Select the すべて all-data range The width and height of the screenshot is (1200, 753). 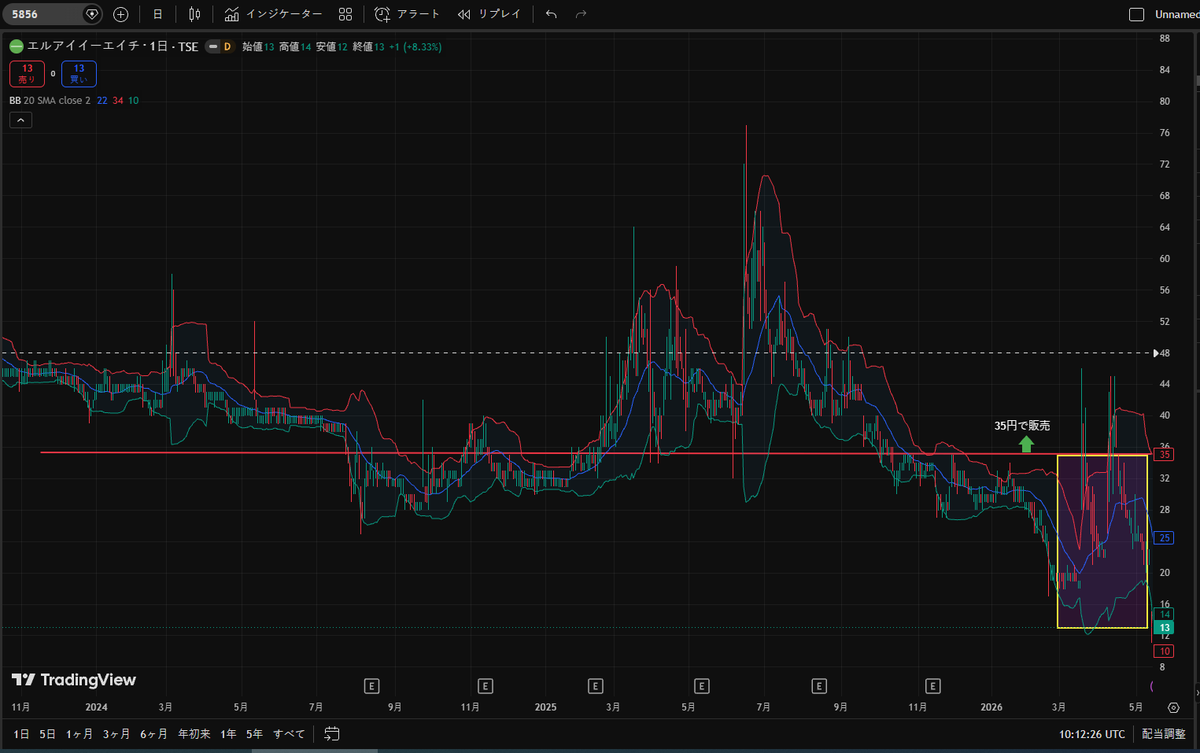point(288,734)
